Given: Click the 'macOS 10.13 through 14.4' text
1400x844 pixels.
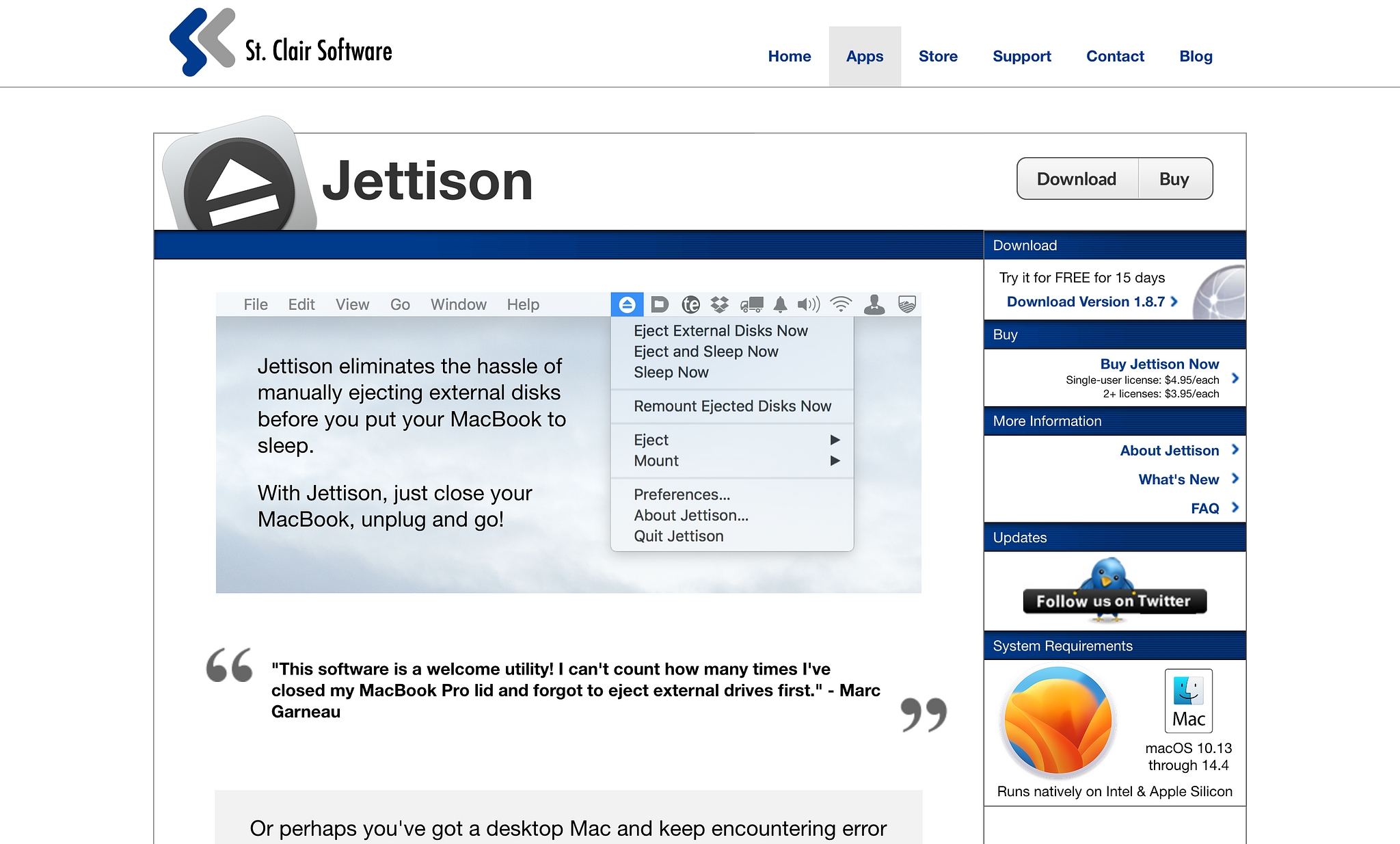Looking at the screenshot, I should [x=1189, y=756].
